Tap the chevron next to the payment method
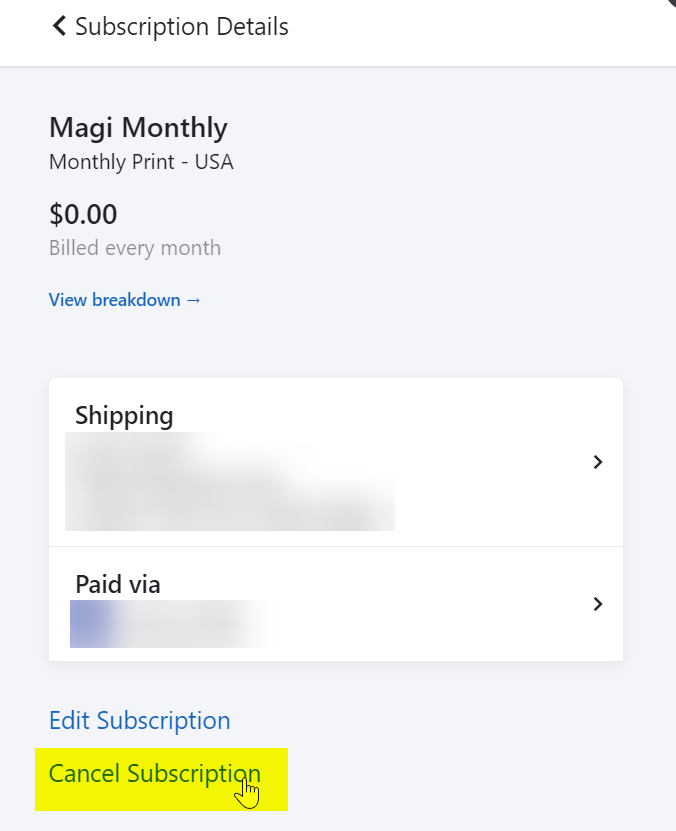The image size is (676, 831). coord(598,603)
